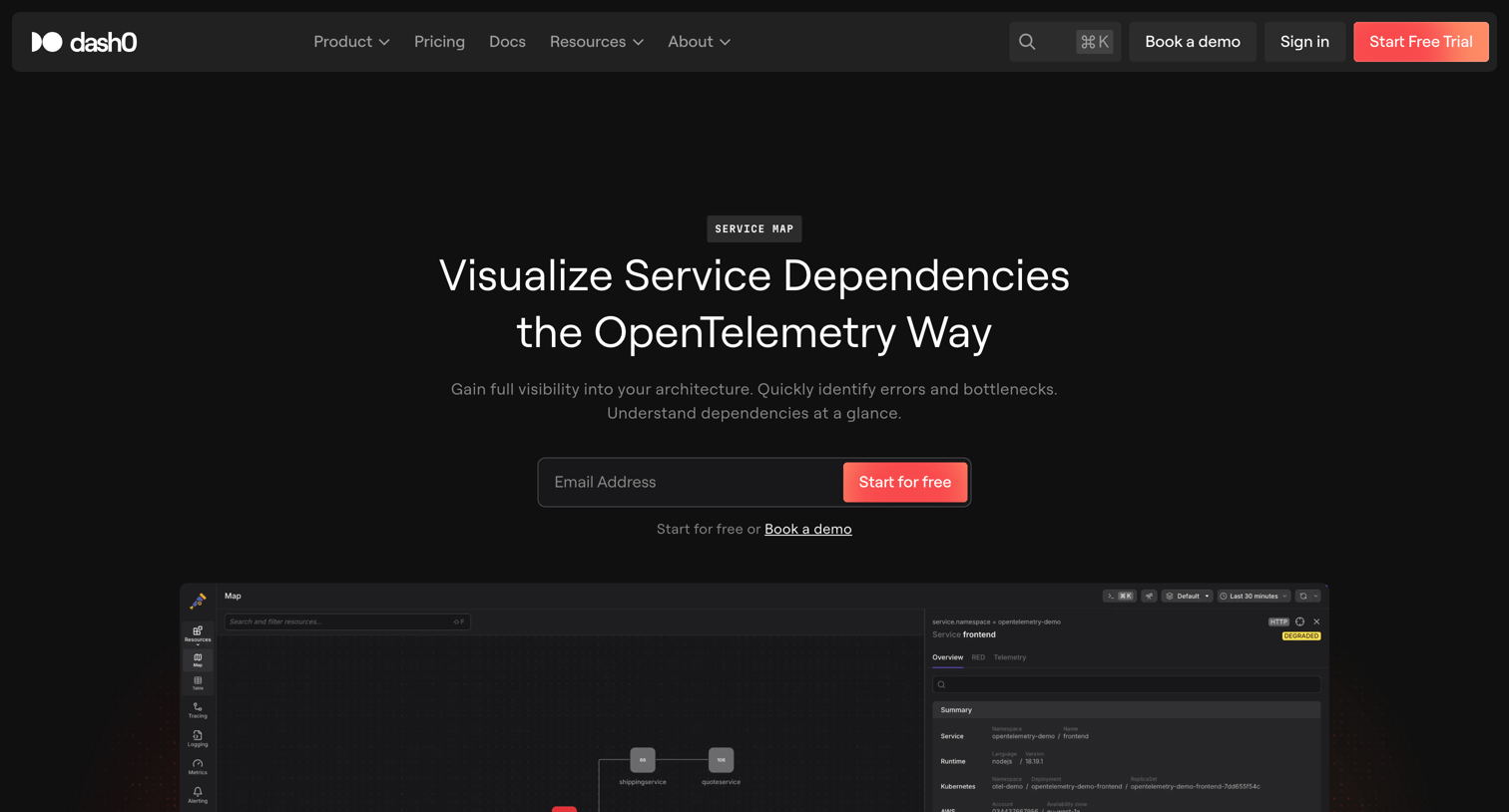Switch to the RED tab

tap(978, 657)
